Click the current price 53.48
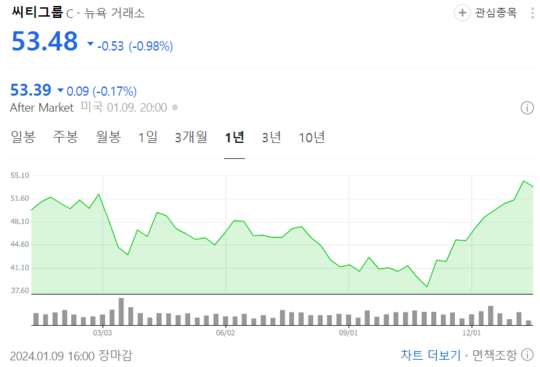This screenshot has height=367, width=540. tap(45, 41)
